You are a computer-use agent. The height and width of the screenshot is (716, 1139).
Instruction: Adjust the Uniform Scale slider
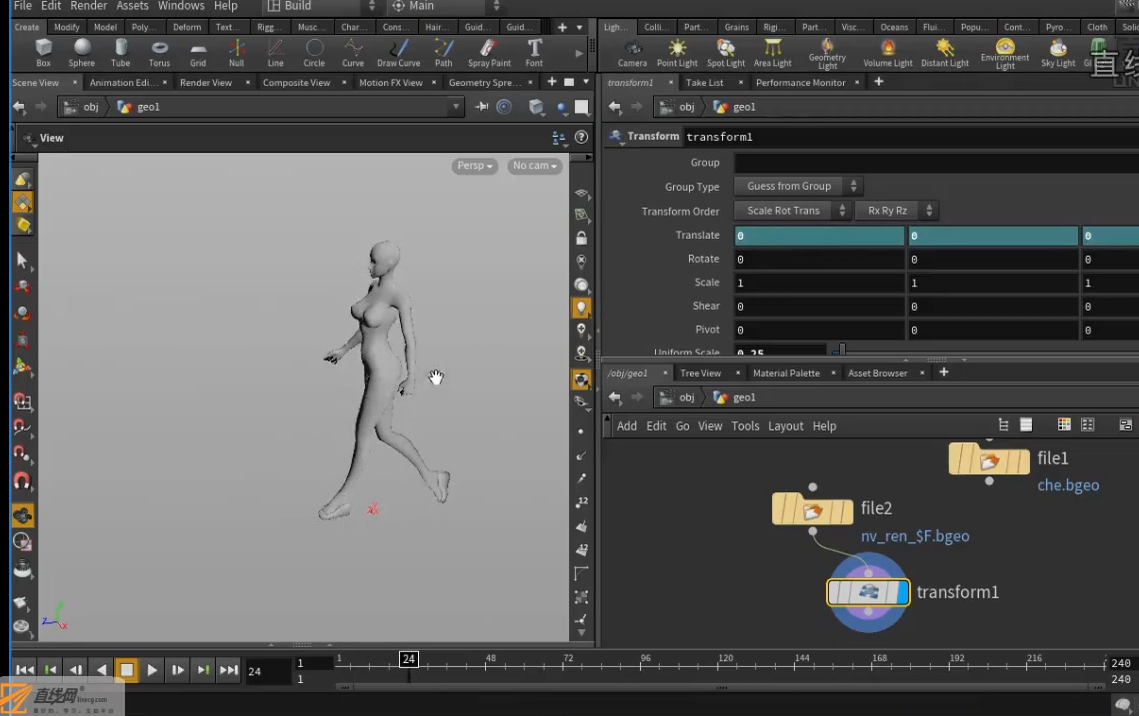point(841,351)
